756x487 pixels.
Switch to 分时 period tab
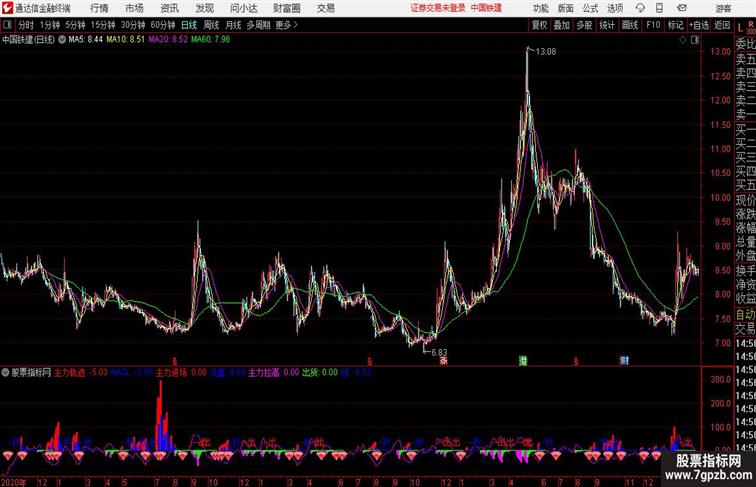point(26,25)
